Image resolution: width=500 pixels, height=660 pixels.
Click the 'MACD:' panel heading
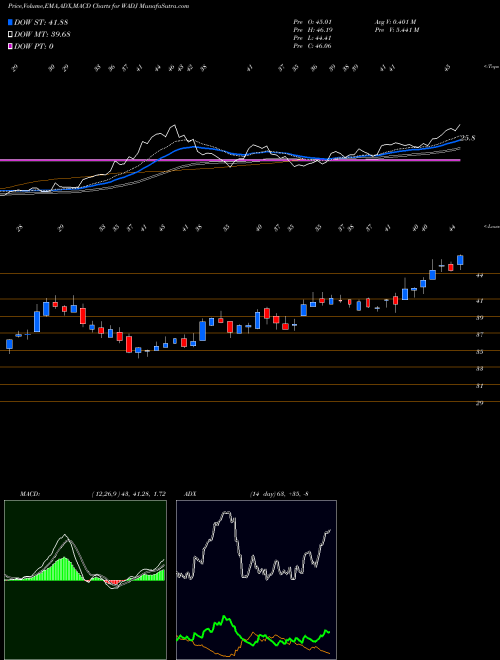pyautogui.click(x=29, y=493)
